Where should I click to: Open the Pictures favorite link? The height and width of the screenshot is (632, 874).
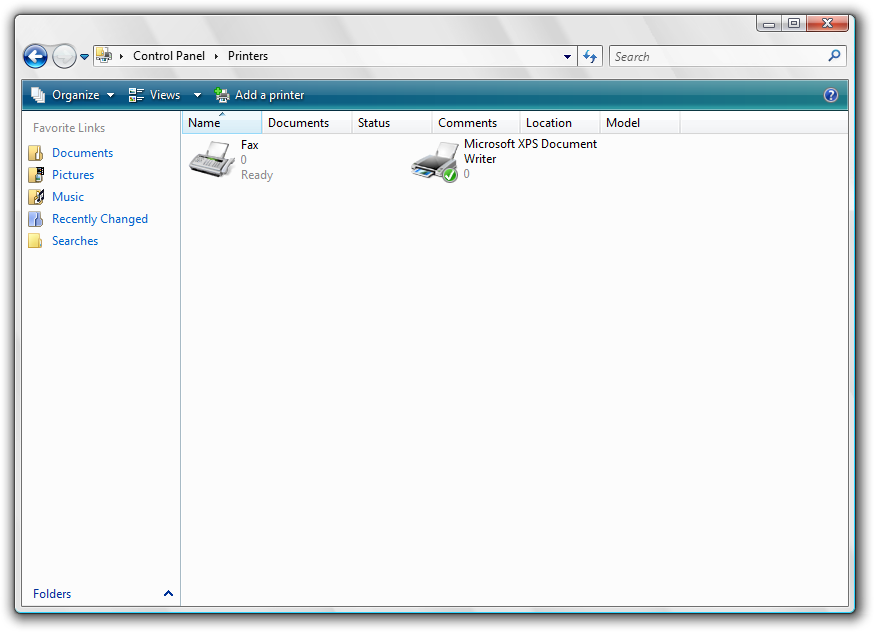tap(73, 175)
